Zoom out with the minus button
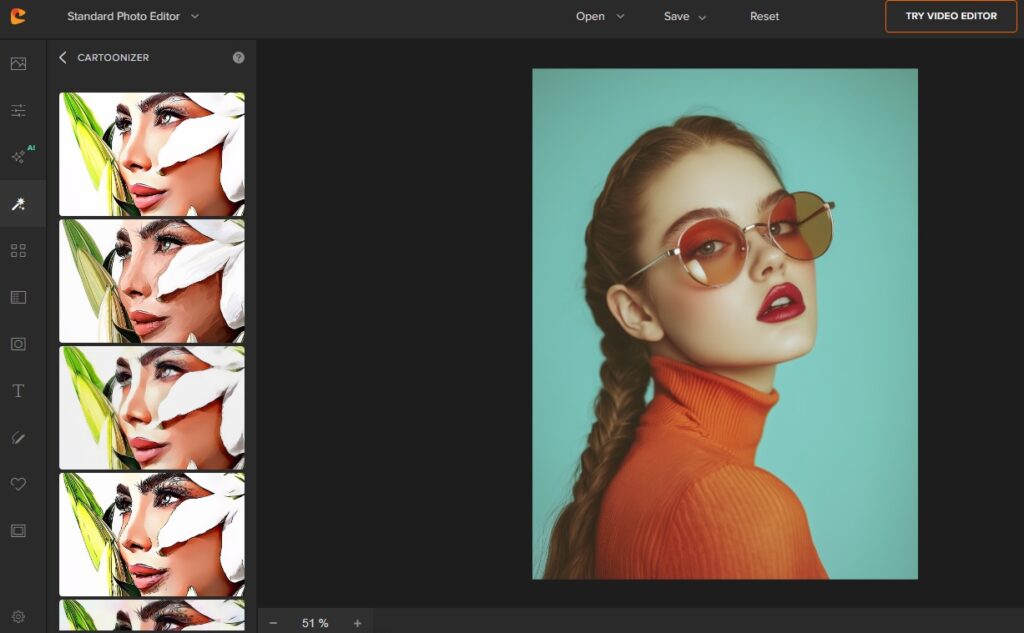1024x633 pixels. point(273,623)
